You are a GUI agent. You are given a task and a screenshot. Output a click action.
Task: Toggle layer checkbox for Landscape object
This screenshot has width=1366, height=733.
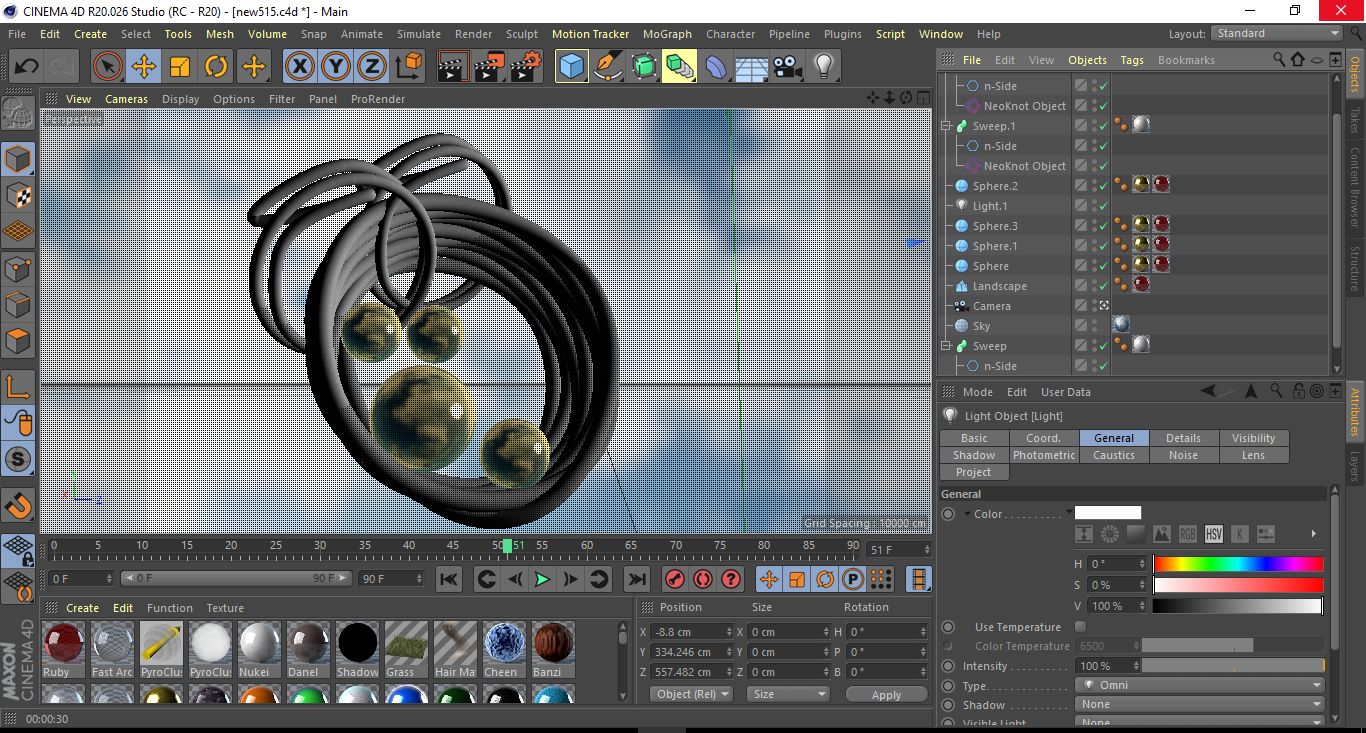click(x=1081, y=286)
